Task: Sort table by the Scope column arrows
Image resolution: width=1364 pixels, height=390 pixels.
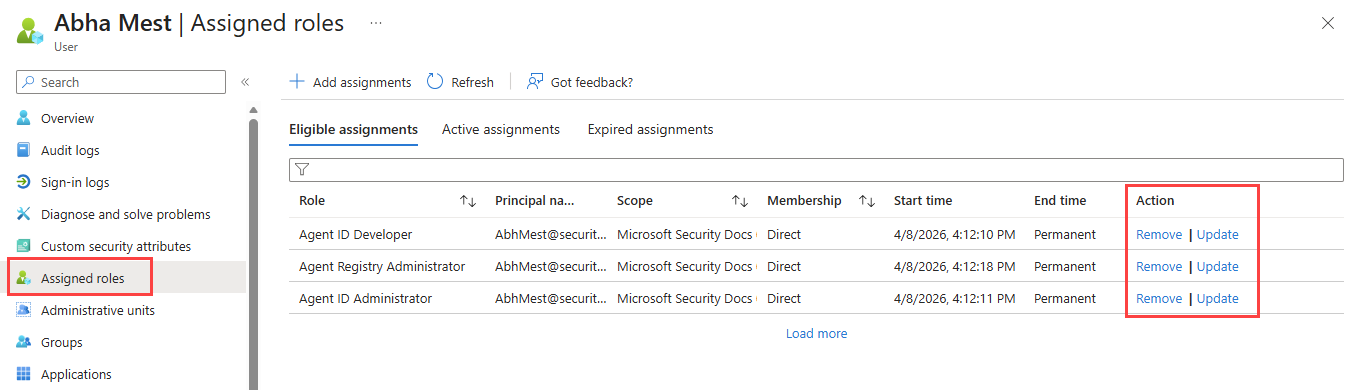Action: [740, 201]
